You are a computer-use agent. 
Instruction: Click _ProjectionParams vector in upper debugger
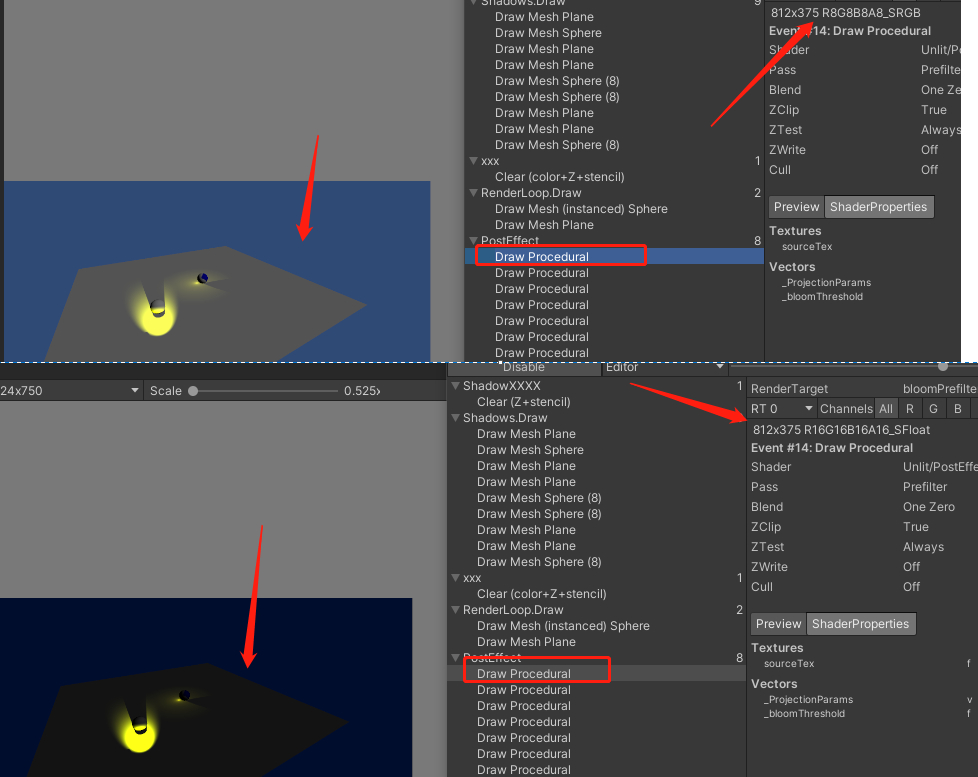(x=826, y=282)
